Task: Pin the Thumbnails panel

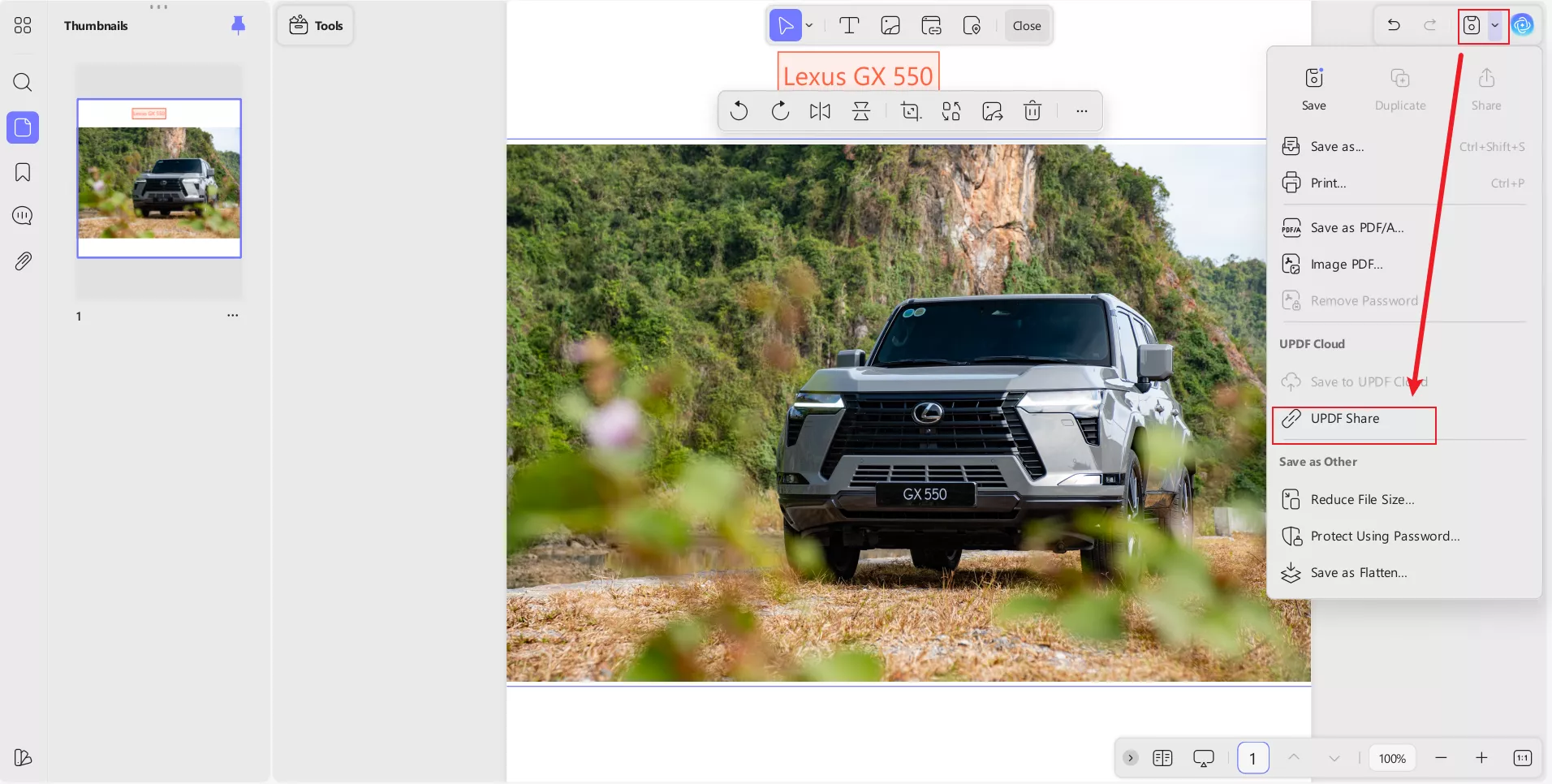Action: pyautogui.click(x=238, y=25)
